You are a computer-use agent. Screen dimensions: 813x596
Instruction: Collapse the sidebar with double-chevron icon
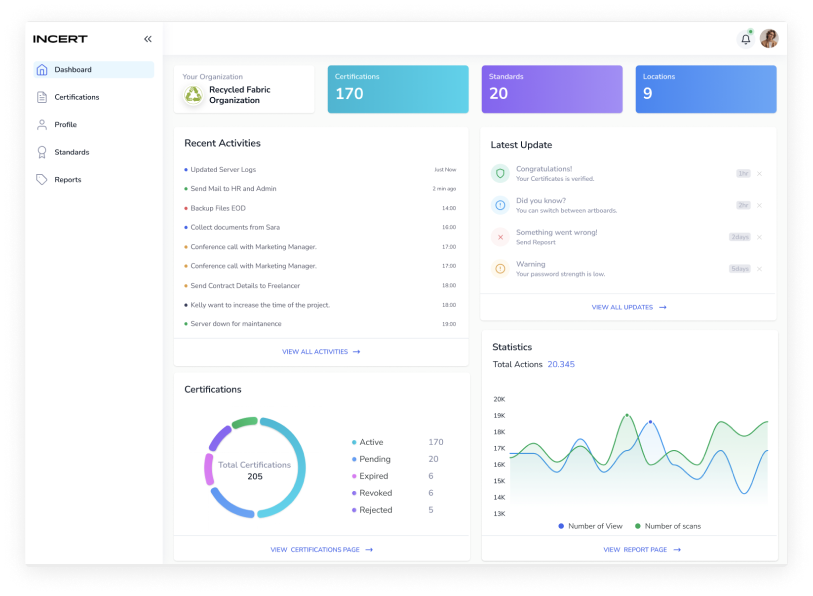tap(148, 39)
